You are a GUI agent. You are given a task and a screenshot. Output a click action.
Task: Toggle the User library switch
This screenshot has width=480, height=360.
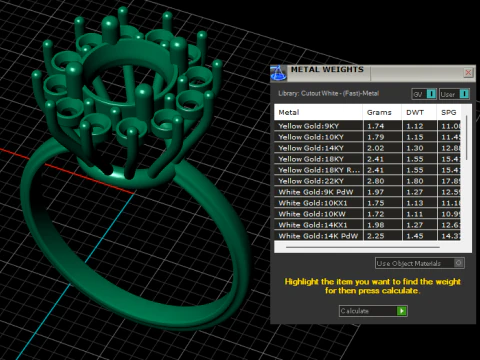(454, 94)
